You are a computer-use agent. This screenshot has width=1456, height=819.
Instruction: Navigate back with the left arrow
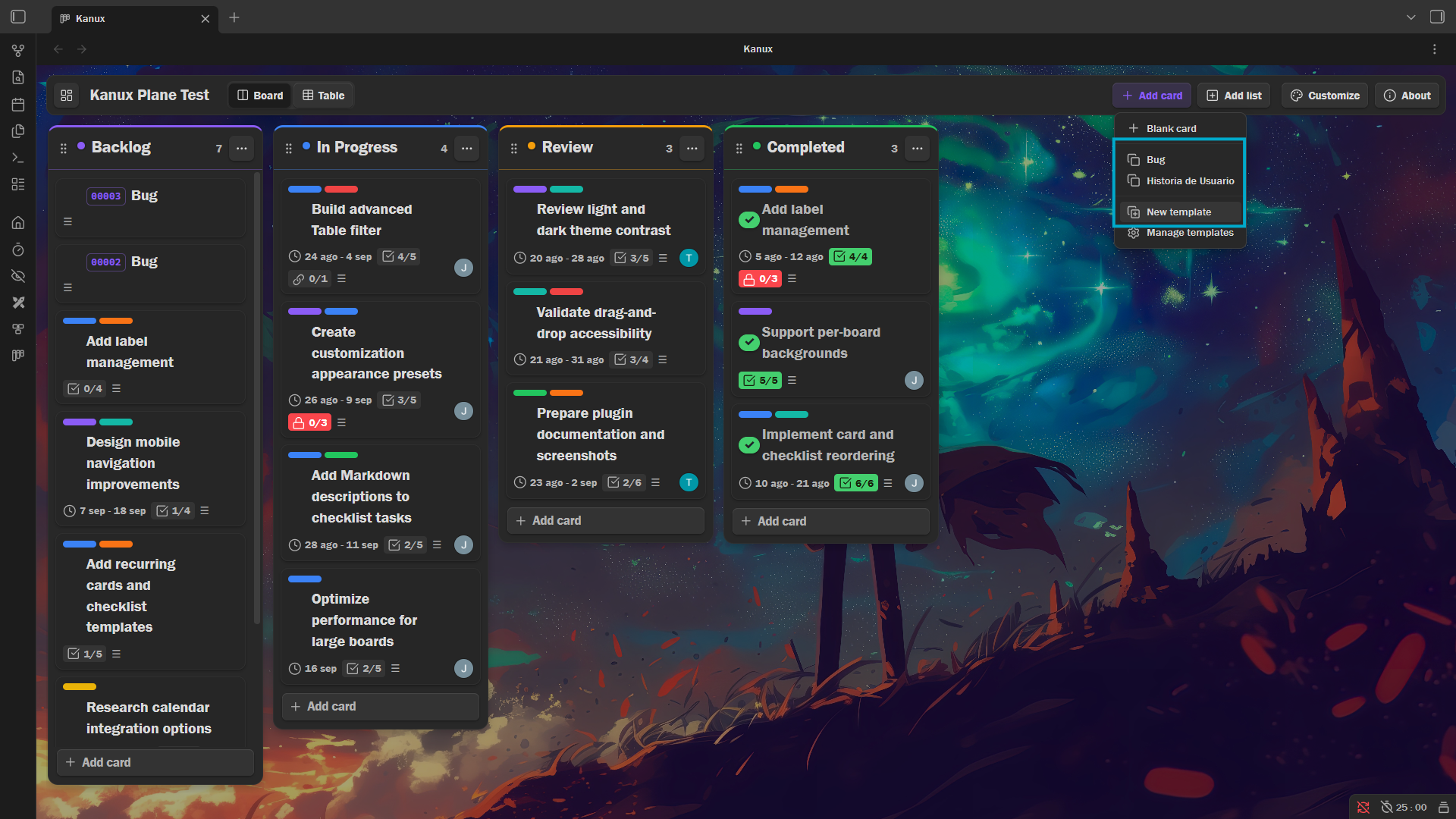tap(58, 49)
